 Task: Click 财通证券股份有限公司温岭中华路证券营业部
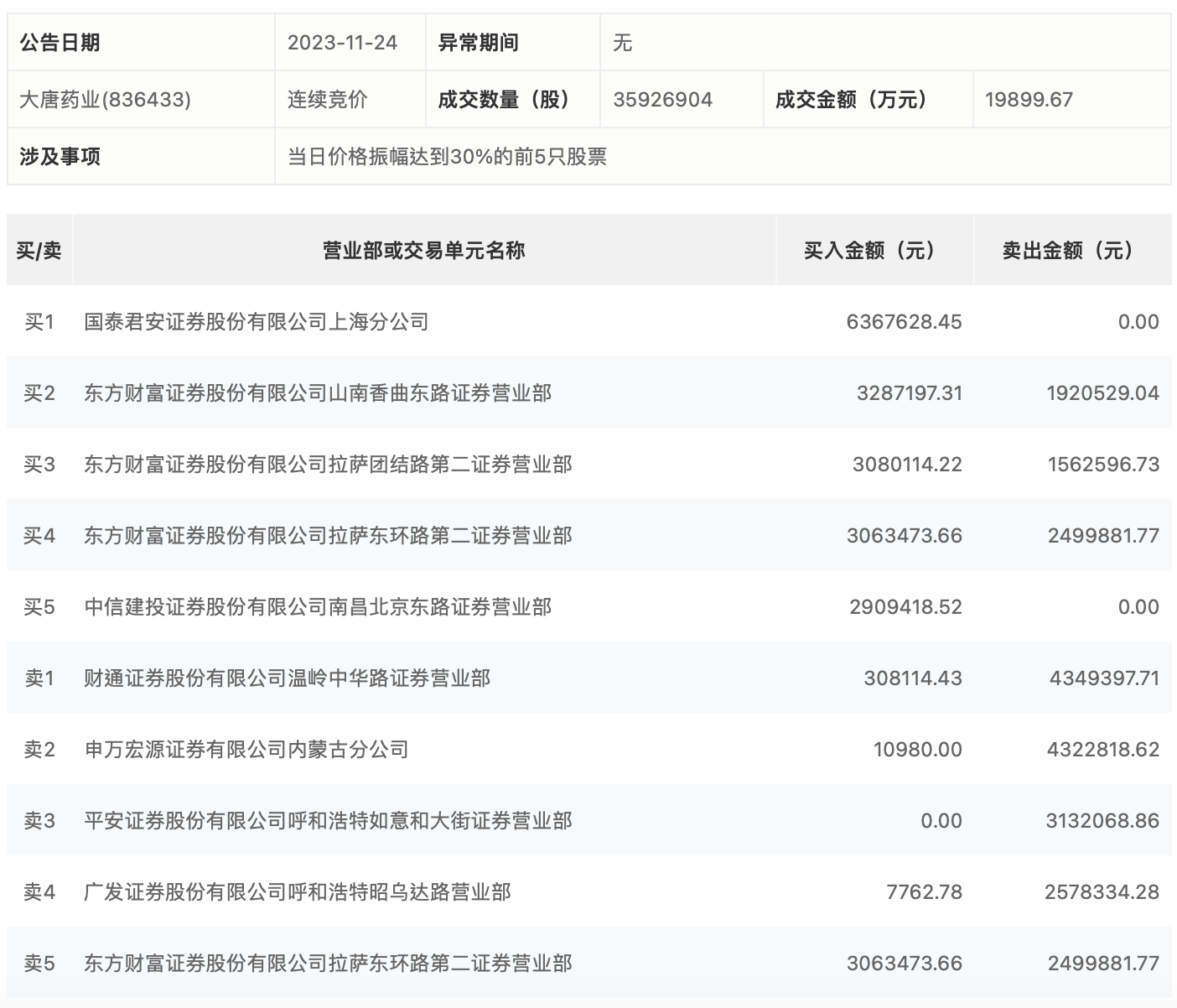coord(288,678)
